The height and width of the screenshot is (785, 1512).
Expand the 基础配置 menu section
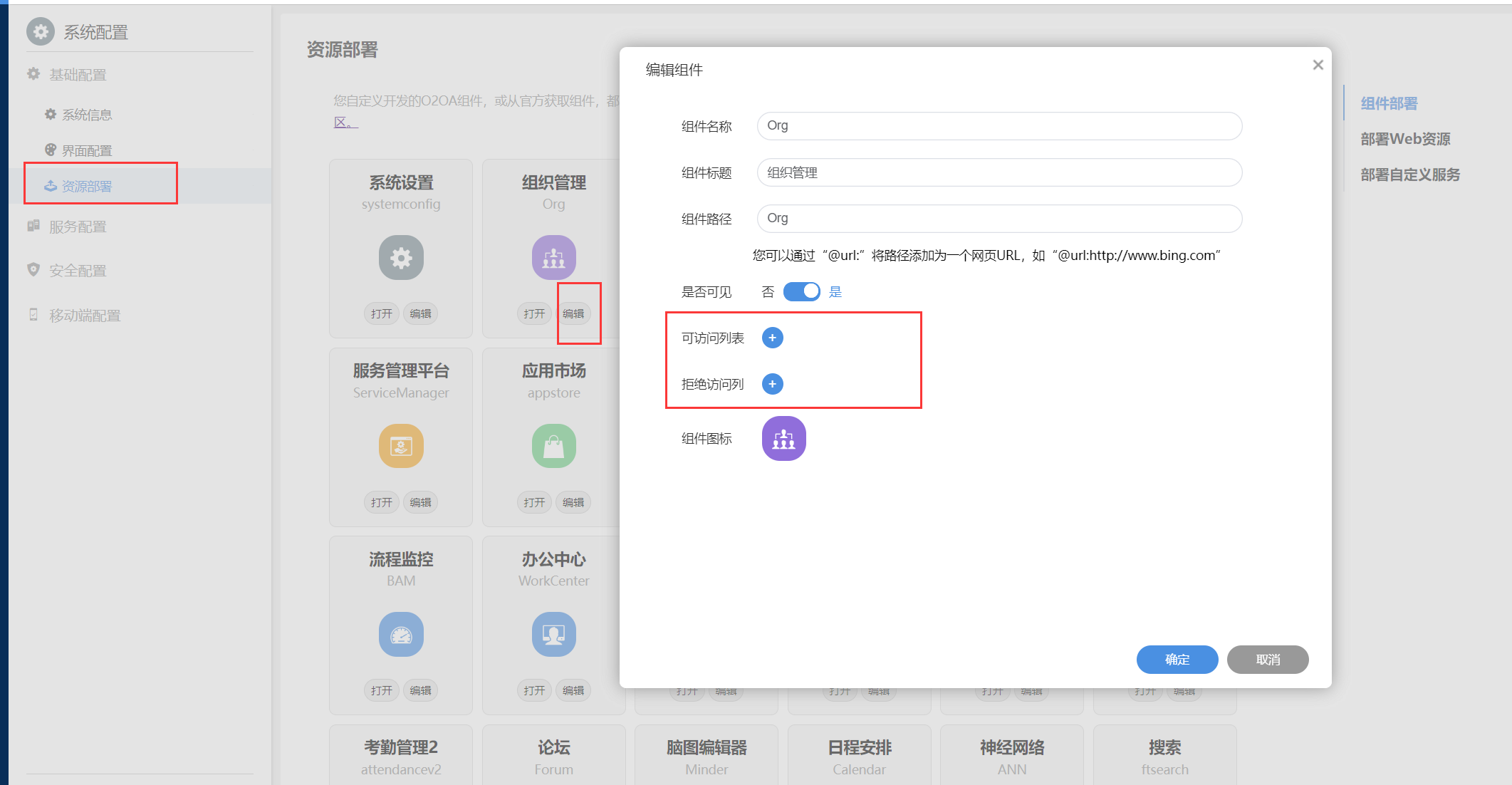[x=78, y=75]
